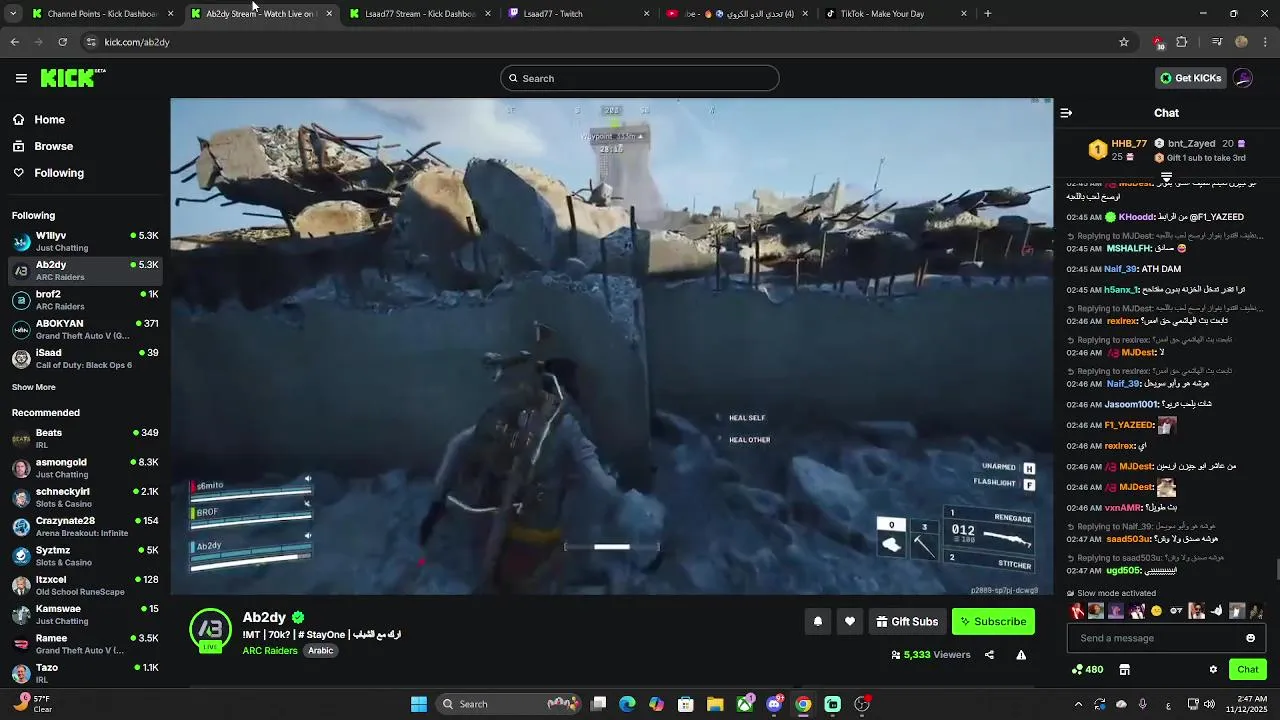Viewport: 1280px width, 720px height.
Task: Open the user profile avatar menu
Action: tap(1243, 78)
